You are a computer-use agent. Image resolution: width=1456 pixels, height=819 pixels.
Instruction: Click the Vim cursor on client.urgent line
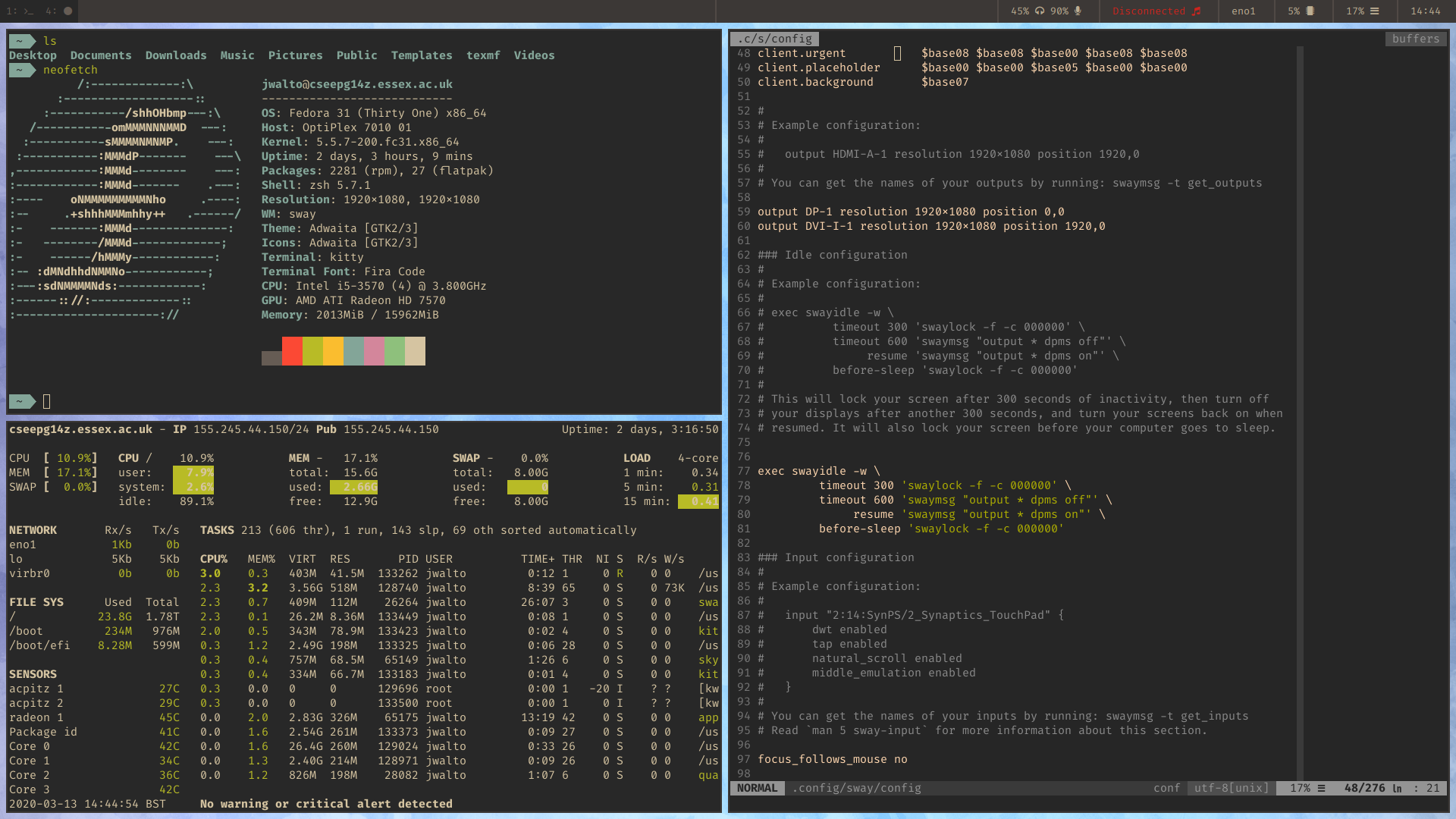(897, 53)
